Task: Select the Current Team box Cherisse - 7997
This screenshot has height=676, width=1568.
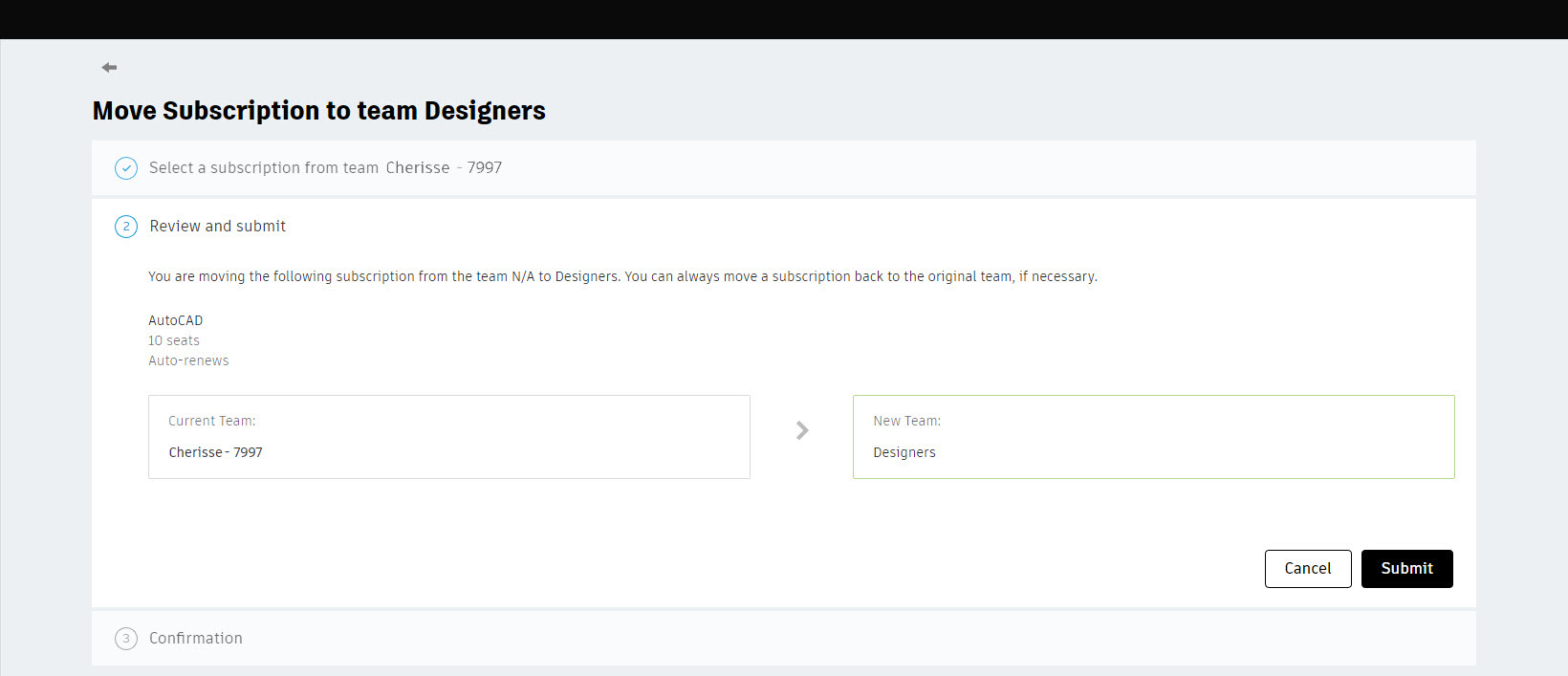Action: [x=448, y=437]
